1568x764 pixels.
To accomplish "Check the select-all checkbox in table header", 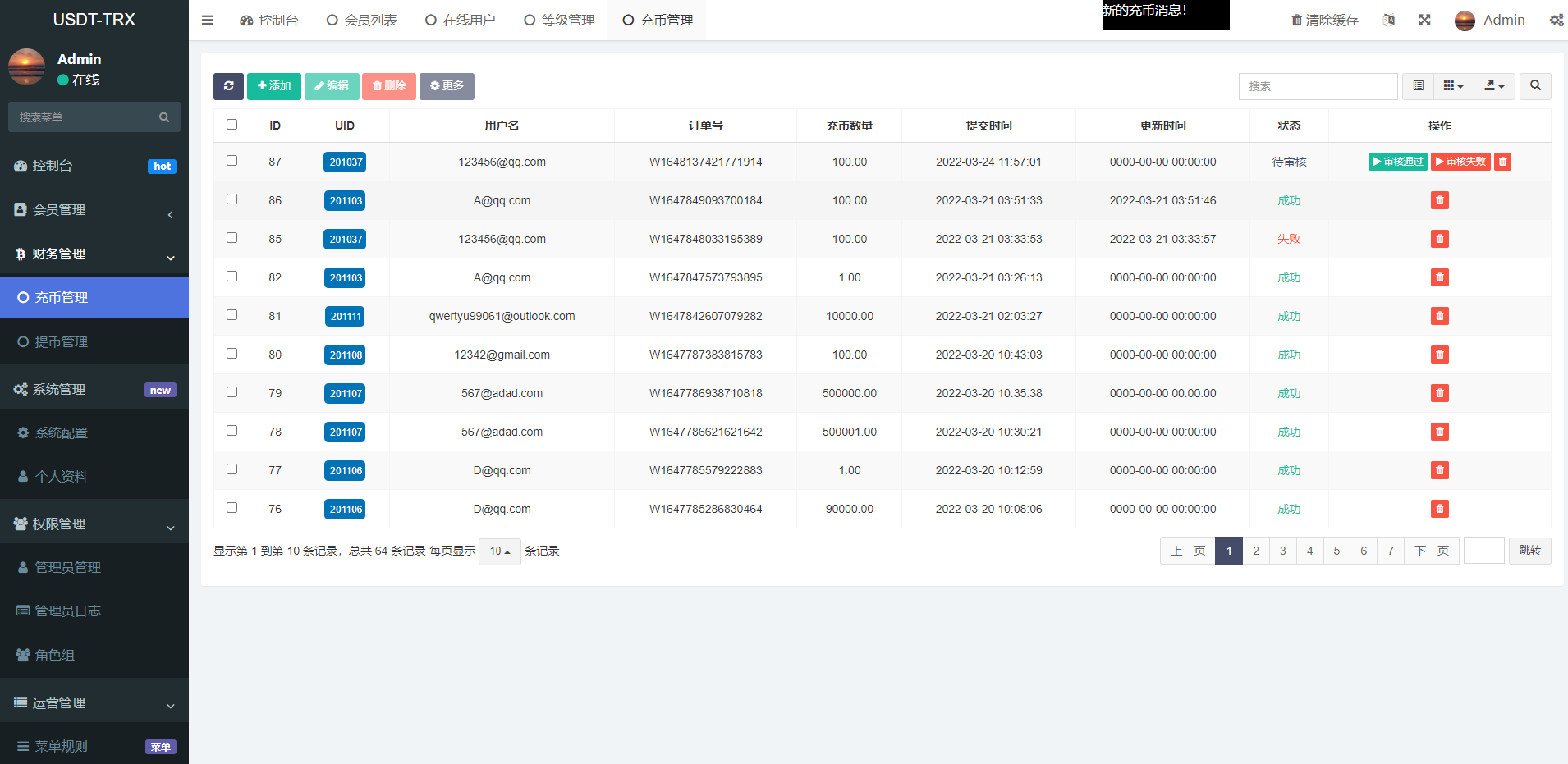I will click(x=232, y=125).
